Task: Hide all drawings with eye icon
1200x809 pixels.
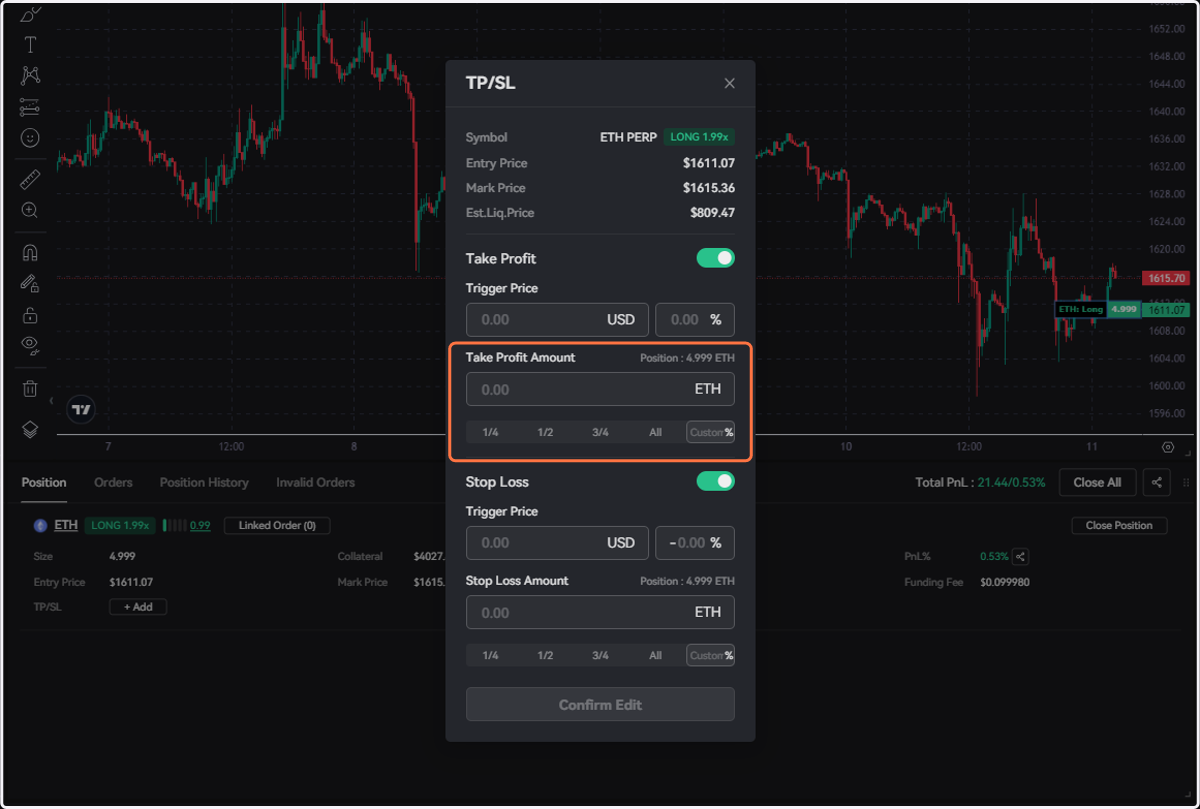Action: click(30, 346)
